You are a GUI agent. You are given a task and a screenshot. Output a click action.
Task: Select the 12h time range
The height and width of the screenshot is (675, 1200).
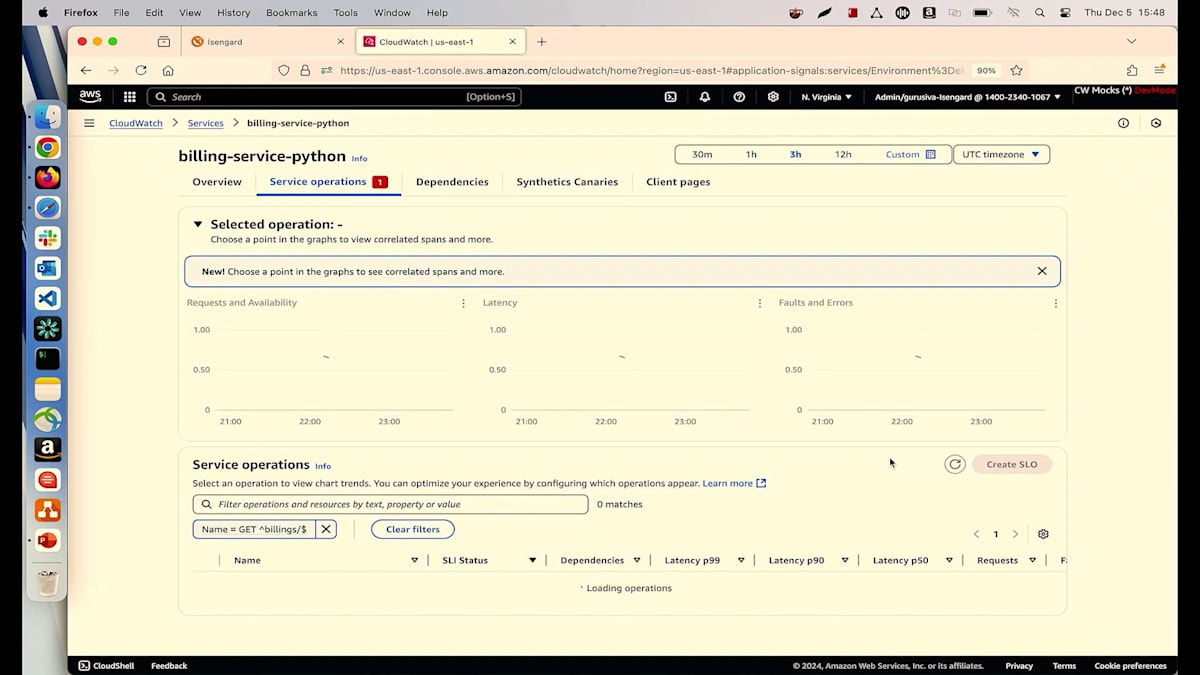tap(843, 155)
